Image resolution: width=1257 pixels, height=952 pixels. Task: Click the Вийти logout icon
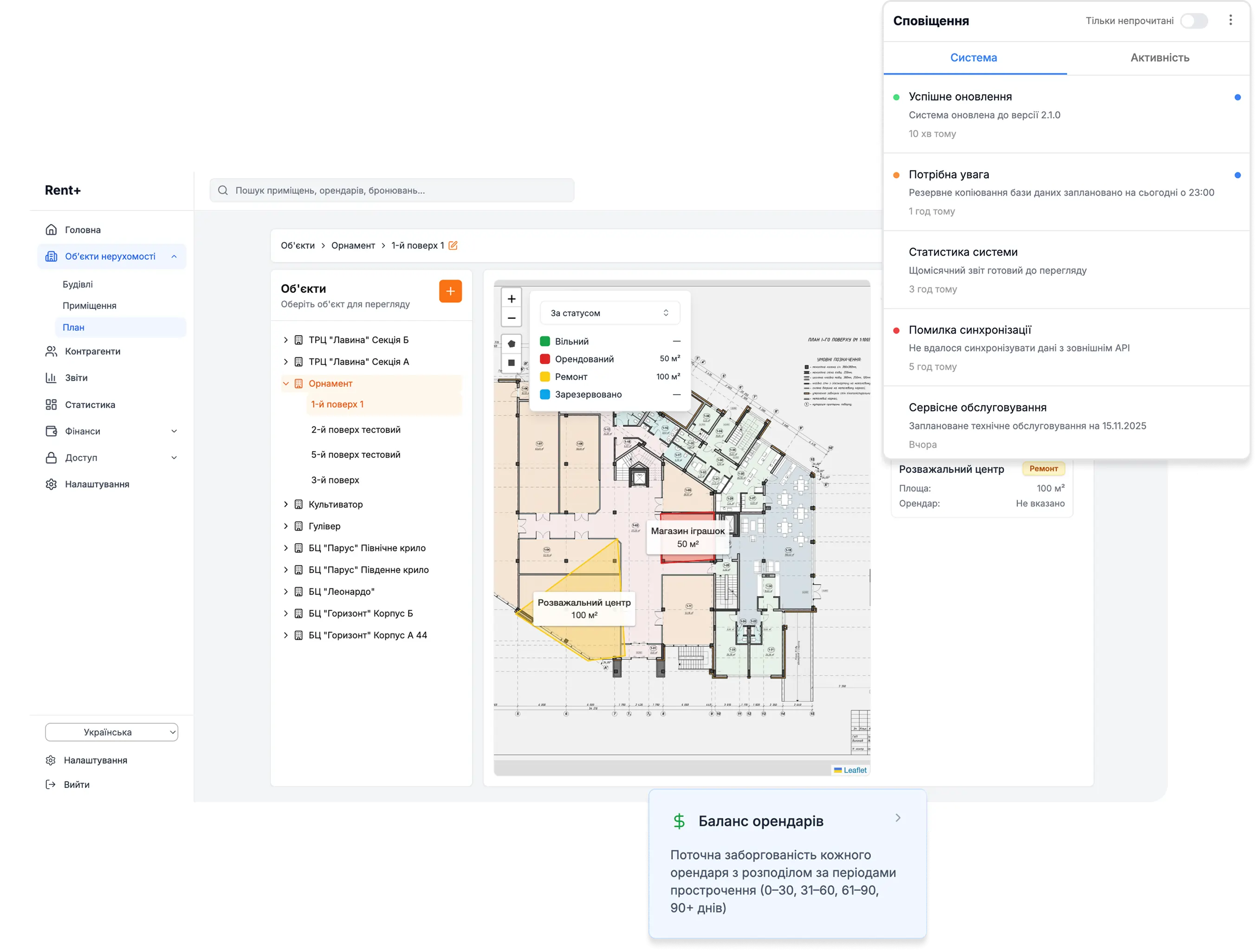(x=51, y=785)
